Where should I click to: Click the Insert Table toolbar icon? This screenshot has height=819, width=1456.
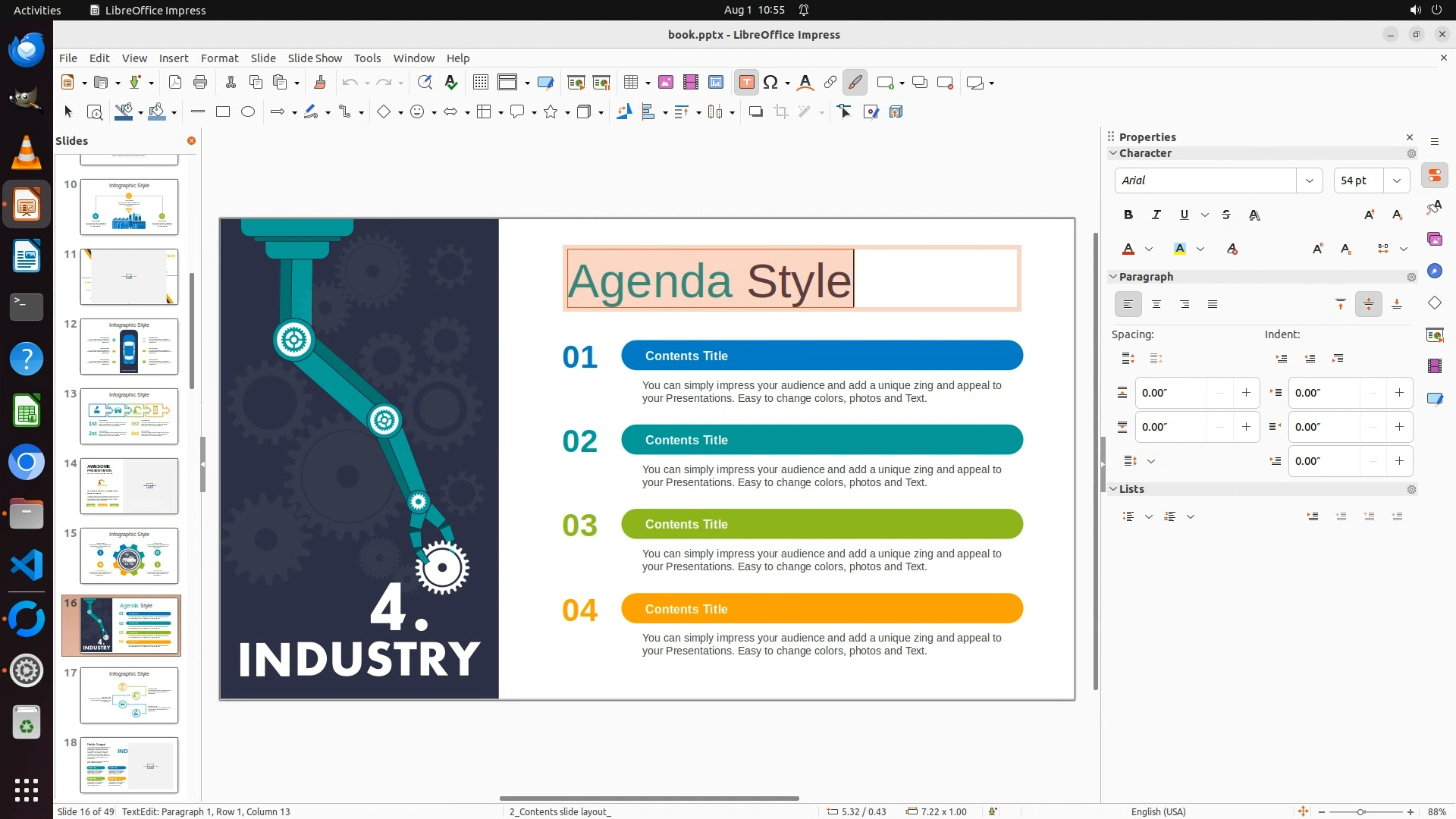coord(630,83)
